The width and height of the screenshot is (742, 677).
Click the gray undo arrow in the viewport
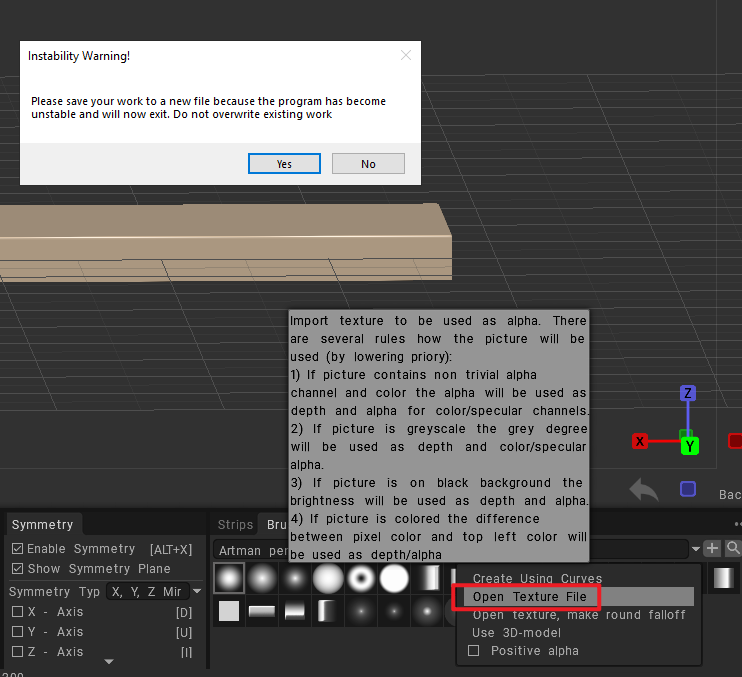[644, 490]
